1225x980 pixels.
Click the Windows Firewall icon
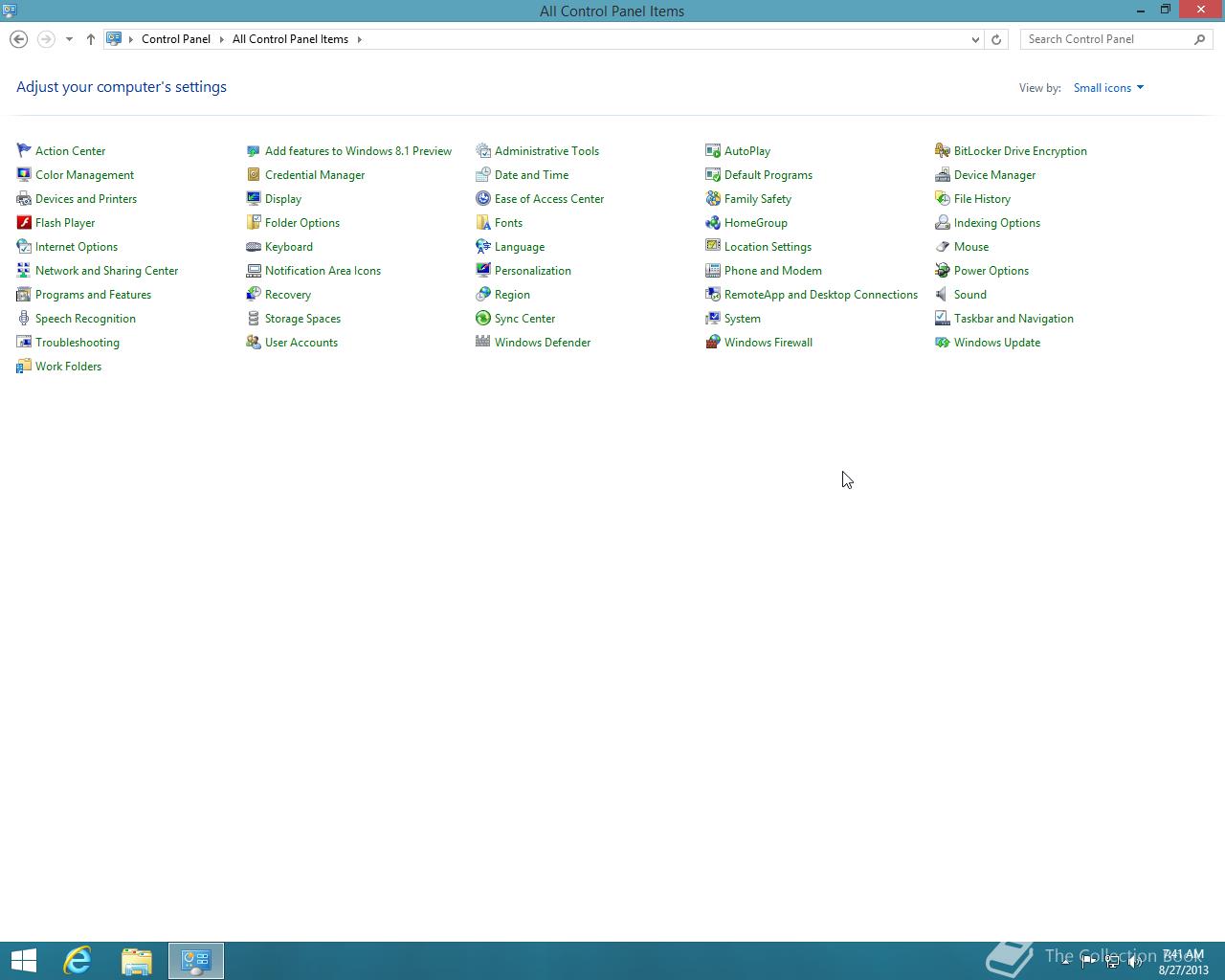coord(713,343)
